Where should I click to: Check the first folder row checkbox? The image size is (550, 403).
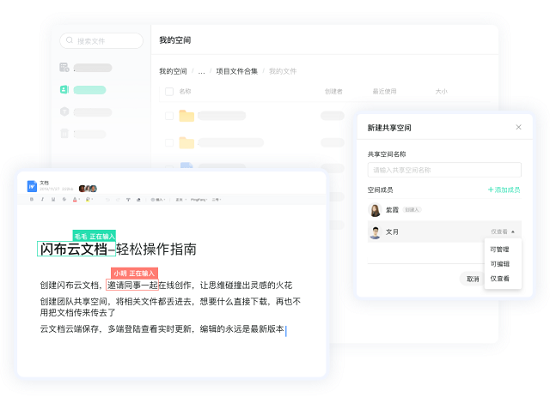tap(169, 116)
